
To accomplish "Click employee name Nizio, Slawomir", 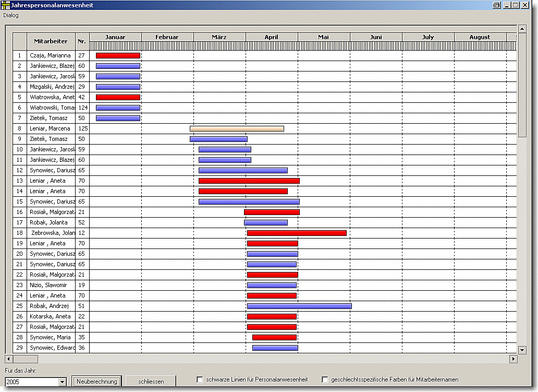I will pos(48,285).
